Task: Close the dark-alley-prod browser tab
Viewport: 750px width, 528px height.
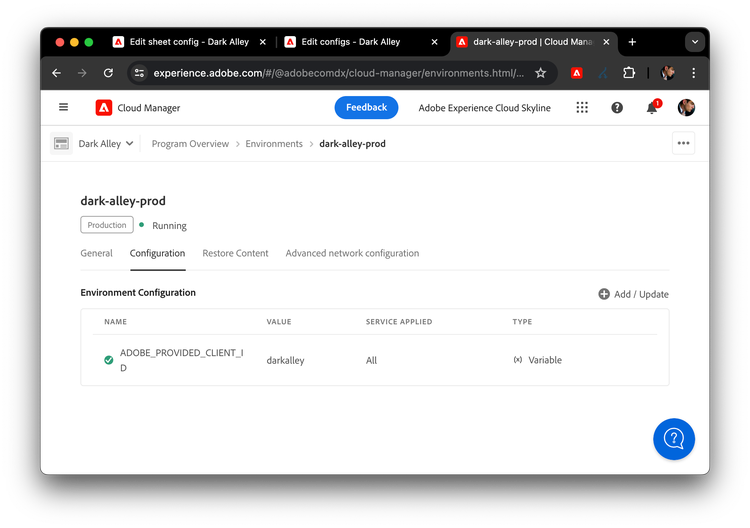Action: 606,42
